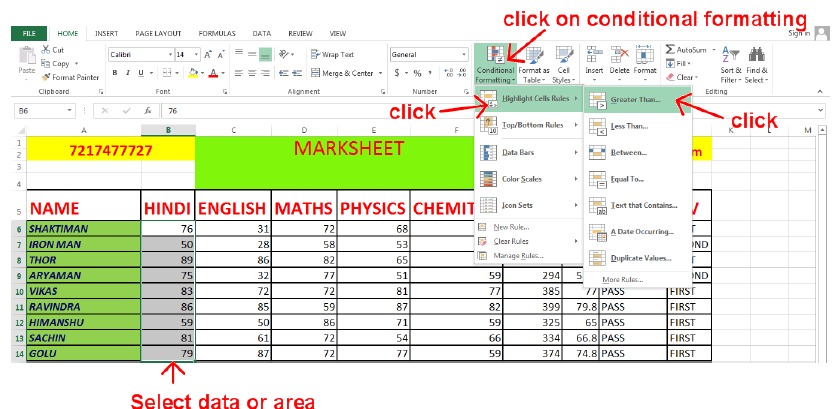Screen dimensions: 838x409
Task: Click the Insert Function fx icon
Action: (x=147, y=111)
